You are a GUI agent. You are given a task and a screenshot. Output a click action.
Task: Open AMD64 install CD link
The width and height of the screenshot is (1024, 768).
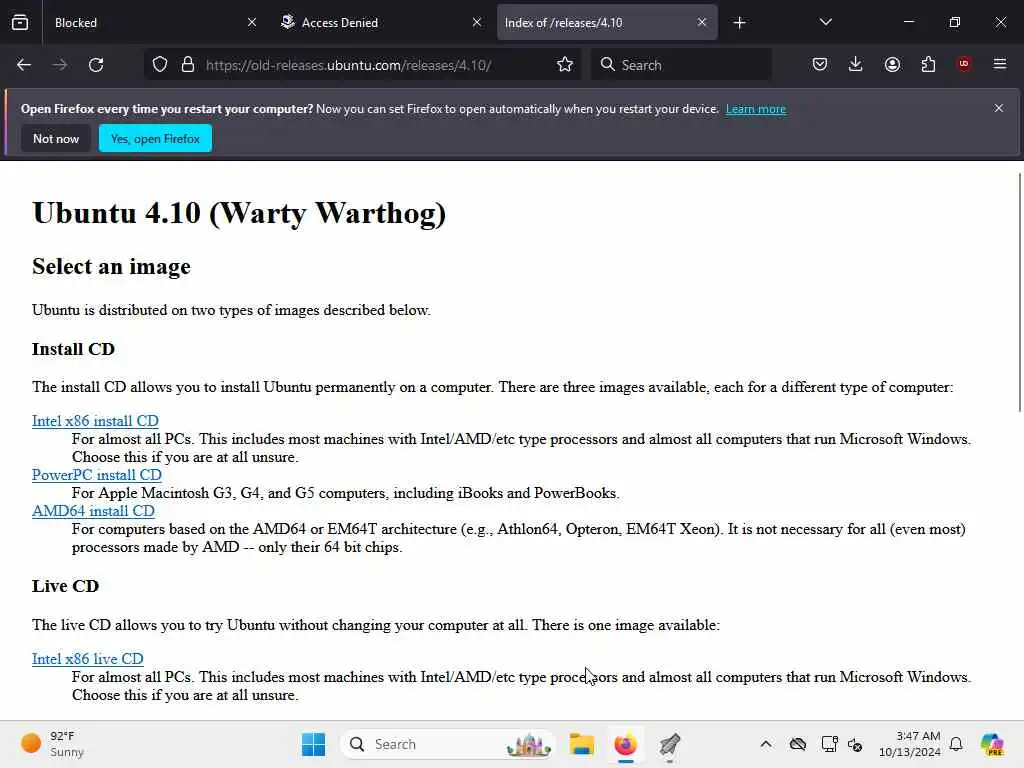93,511
